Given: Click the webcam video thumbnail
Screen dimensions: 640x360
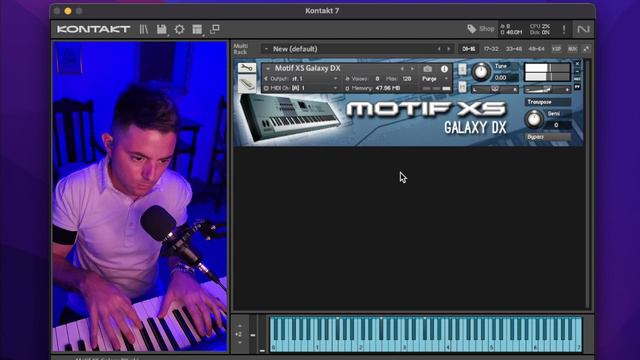Looking at the screenshot, I should tap(140, 196).
